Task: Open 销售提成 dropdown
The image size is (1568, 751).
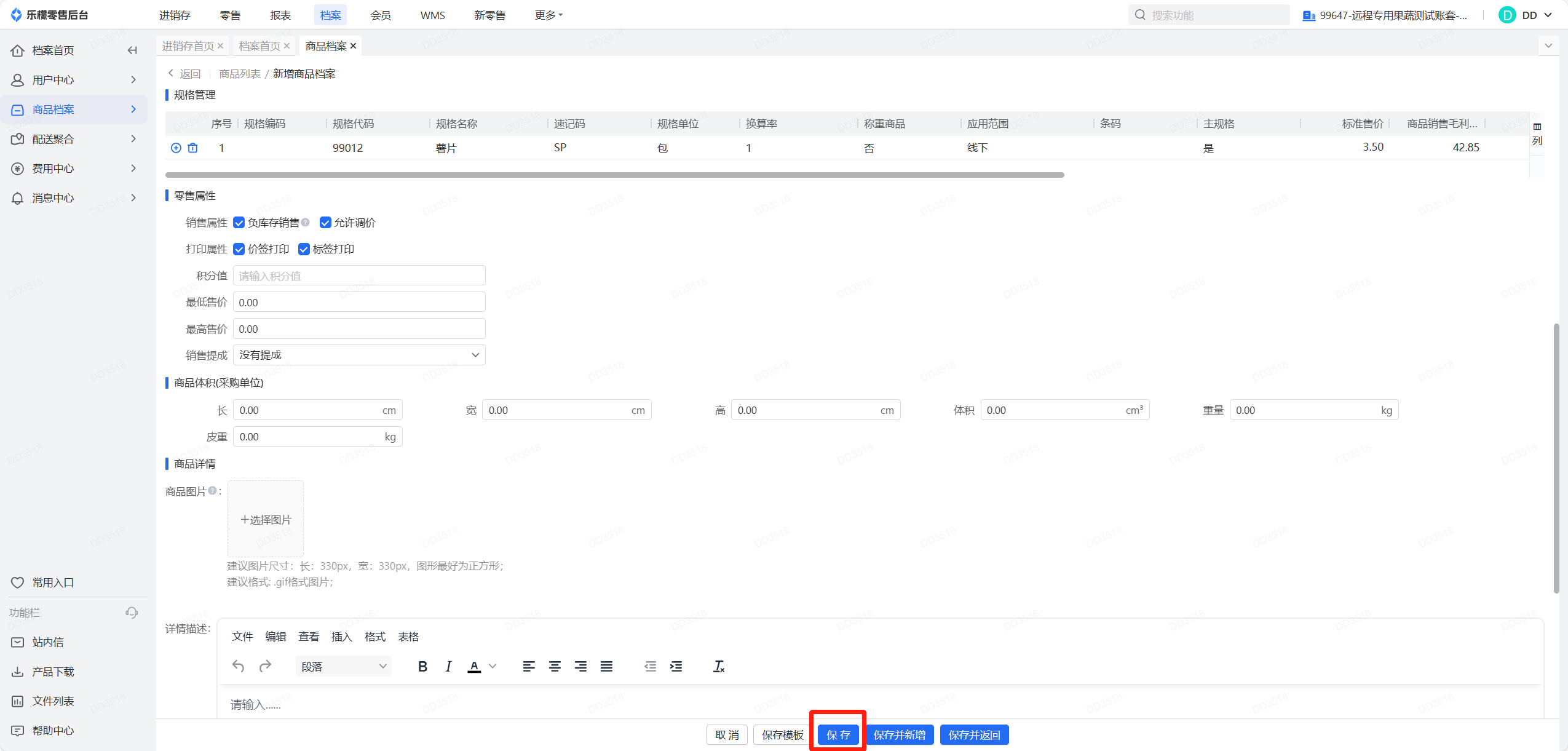Action: (x=359, y=355)
